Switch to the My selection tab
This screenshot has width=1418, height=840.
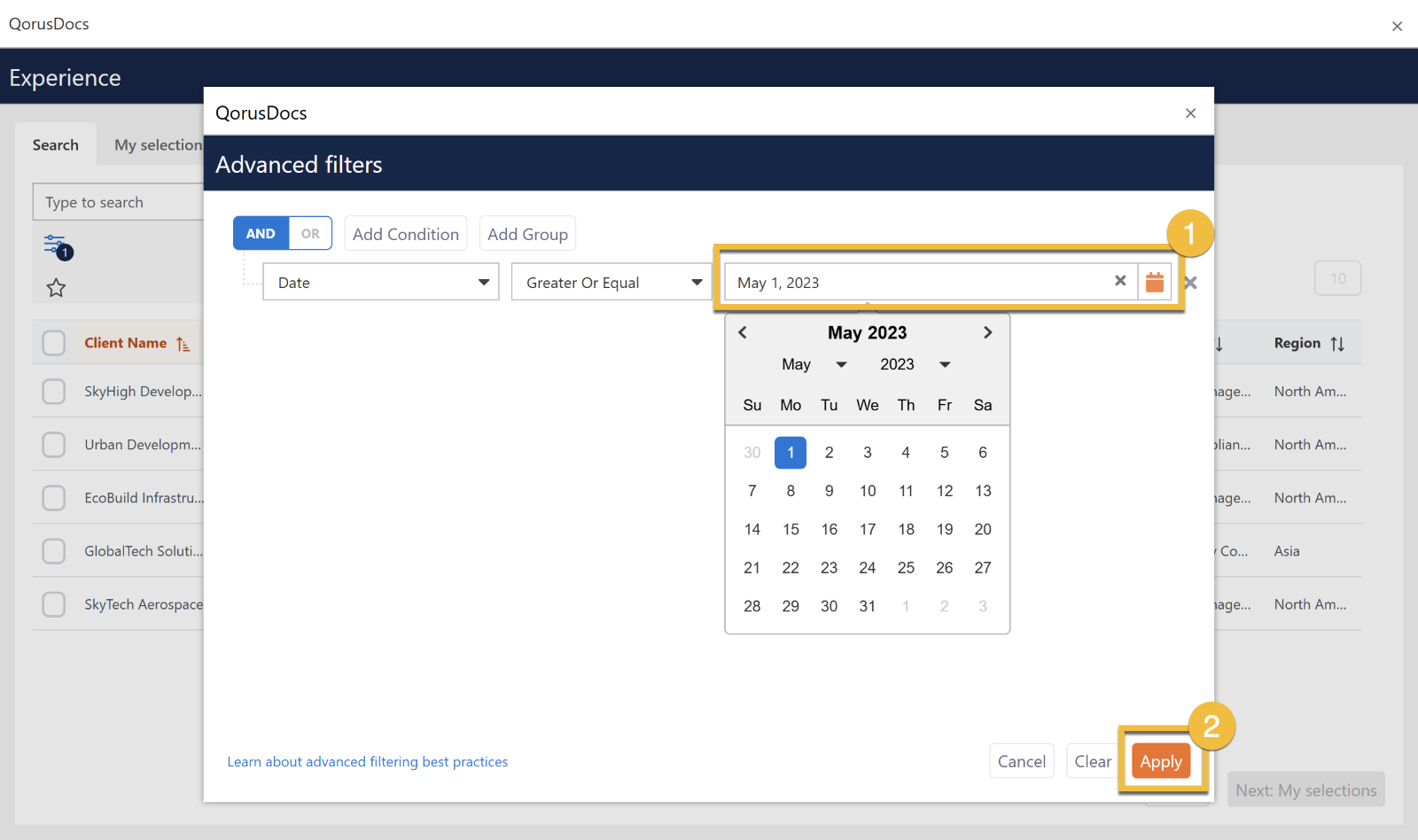[x=159, y=144]
